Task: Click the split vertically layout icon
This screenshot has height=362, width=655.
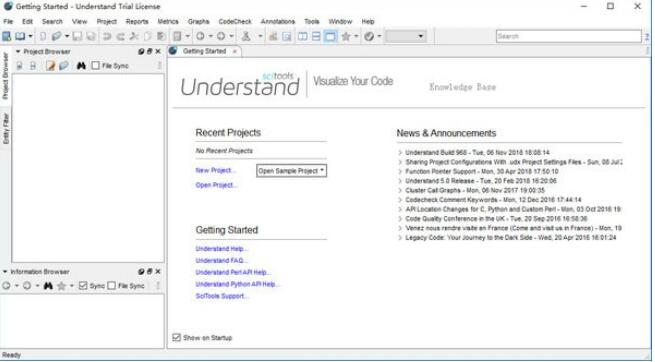Action: 302,36
